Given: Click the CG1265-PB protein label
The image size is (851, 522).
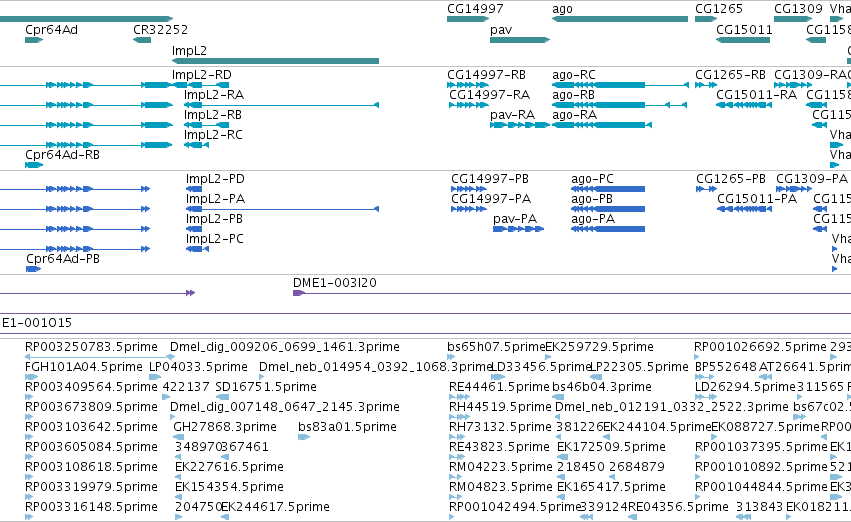Looking at the screenshot, I should click(731, 179).
